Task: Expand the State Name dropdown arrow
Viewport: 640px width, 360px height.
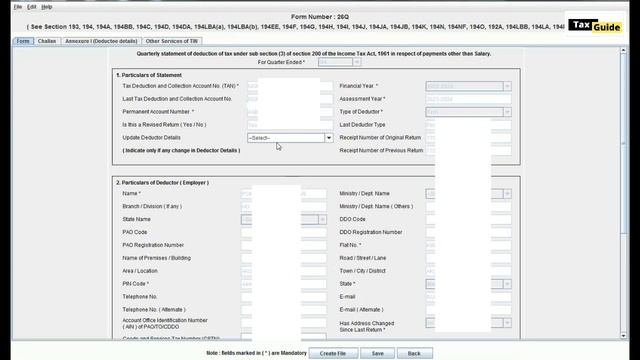Action: pyautogui.click(x=322, y=220)
